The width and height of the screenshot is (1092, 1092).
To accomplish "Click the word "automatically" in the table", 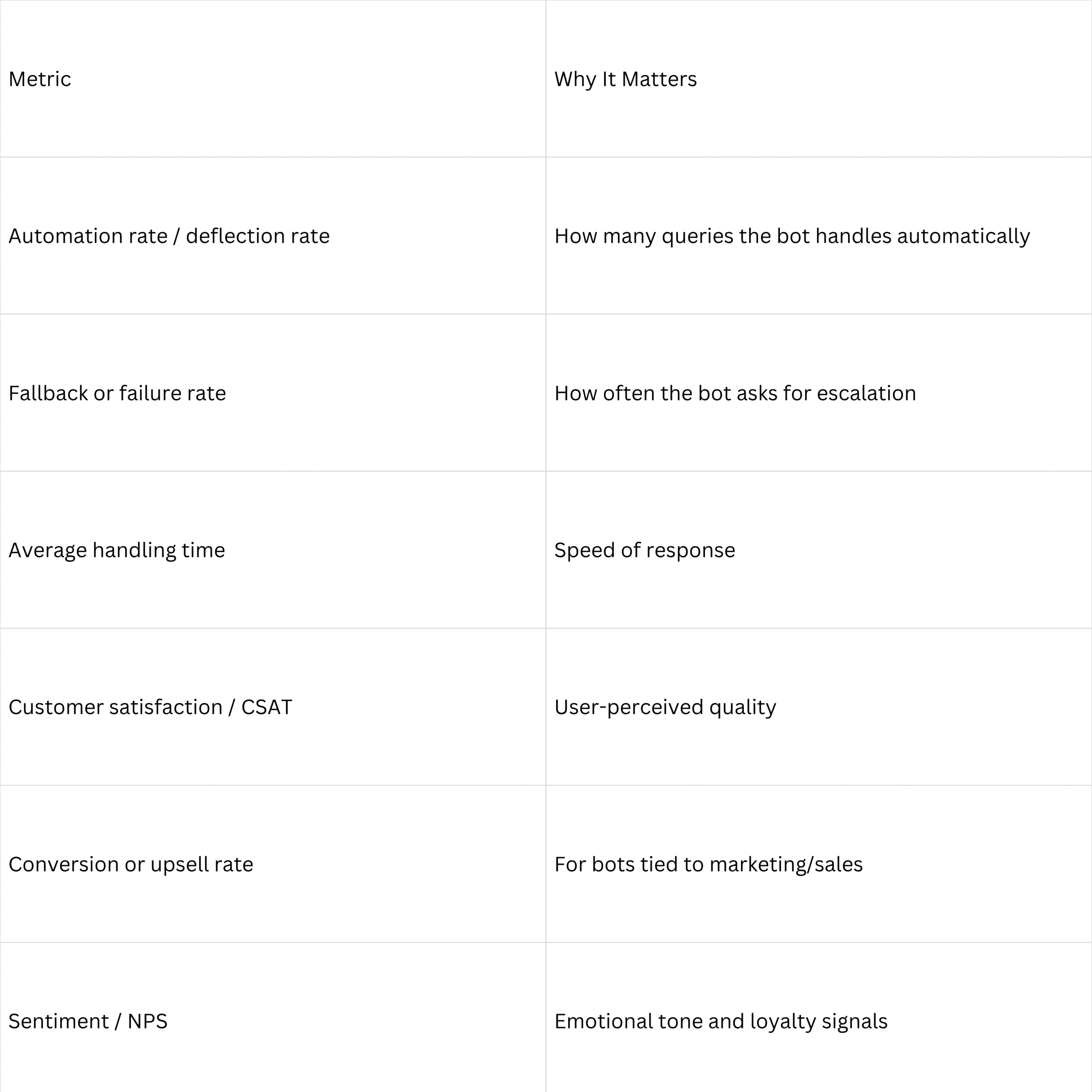I will (963, 236).
